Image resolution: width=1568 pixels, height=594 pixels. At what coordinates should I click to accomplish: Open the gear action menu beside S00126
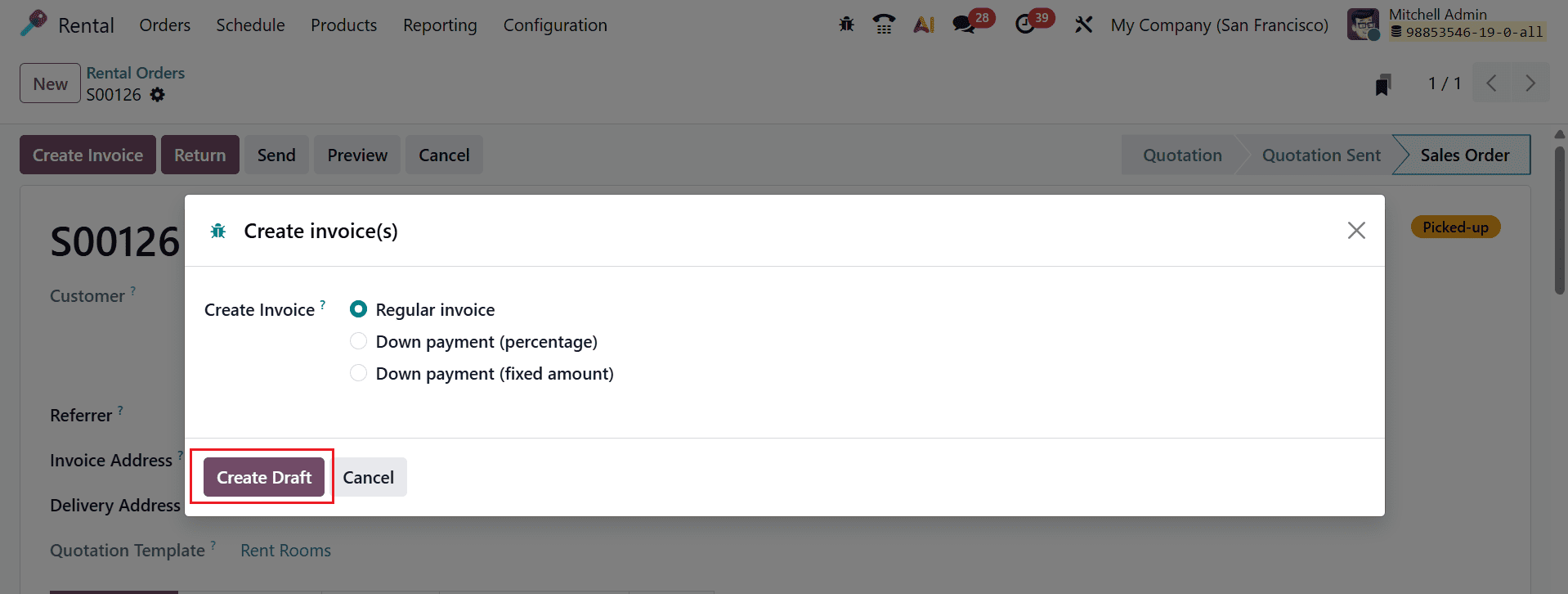point(157,95)
